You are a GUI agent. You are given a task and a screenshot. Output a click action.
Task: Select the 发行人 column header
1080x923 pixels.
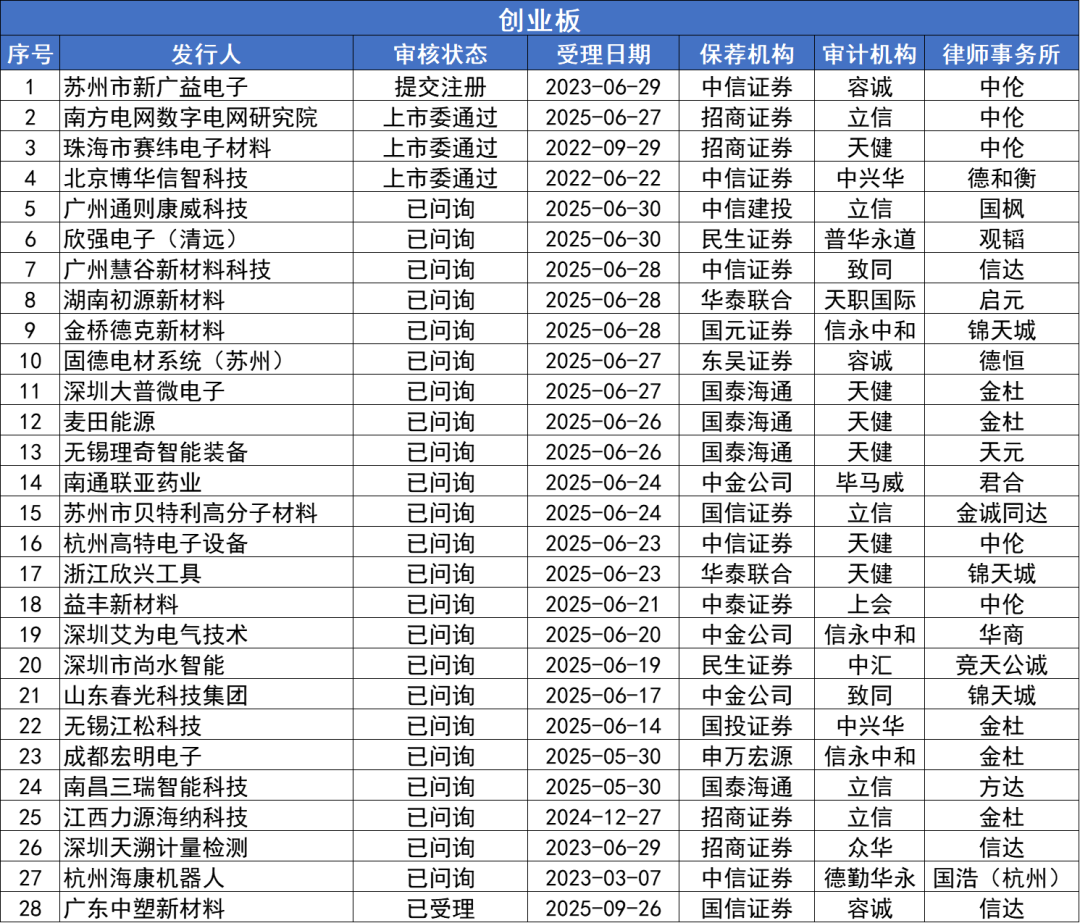205,54
